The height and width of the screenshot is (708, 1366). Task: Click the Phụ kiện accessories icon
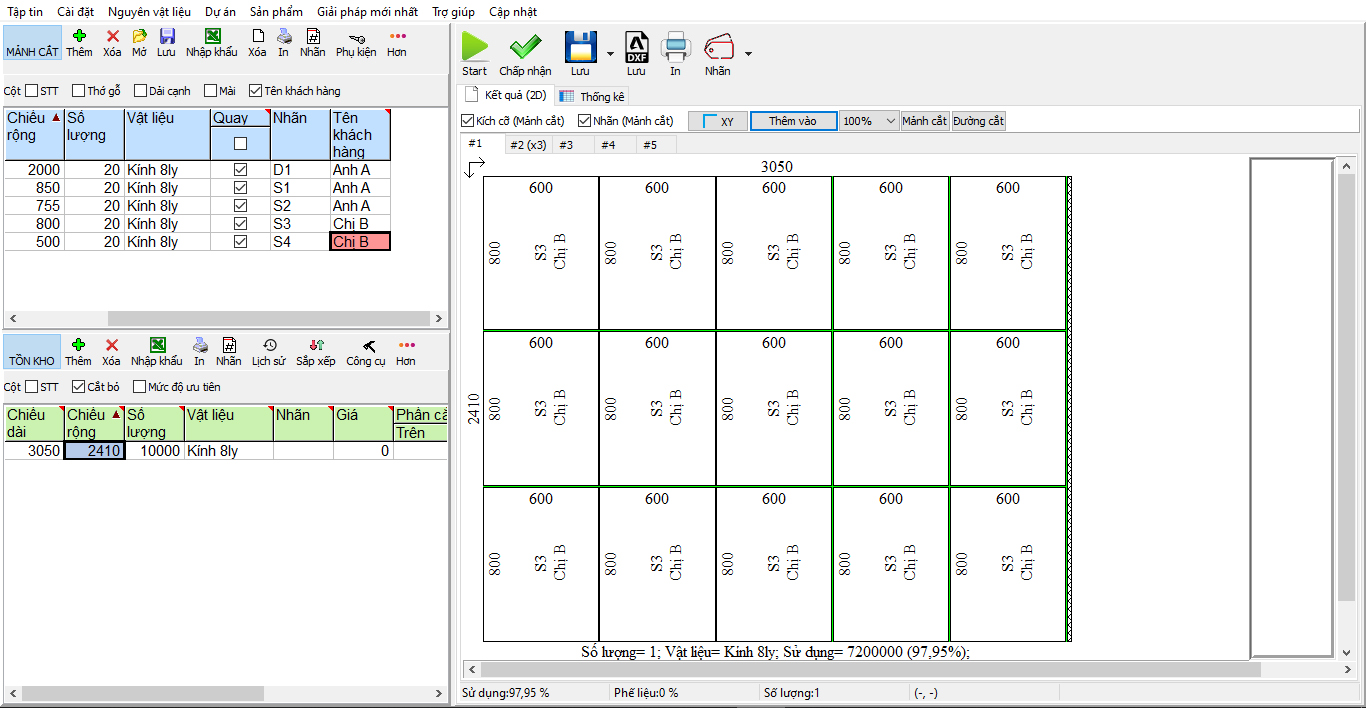click(x=356, y=36)
